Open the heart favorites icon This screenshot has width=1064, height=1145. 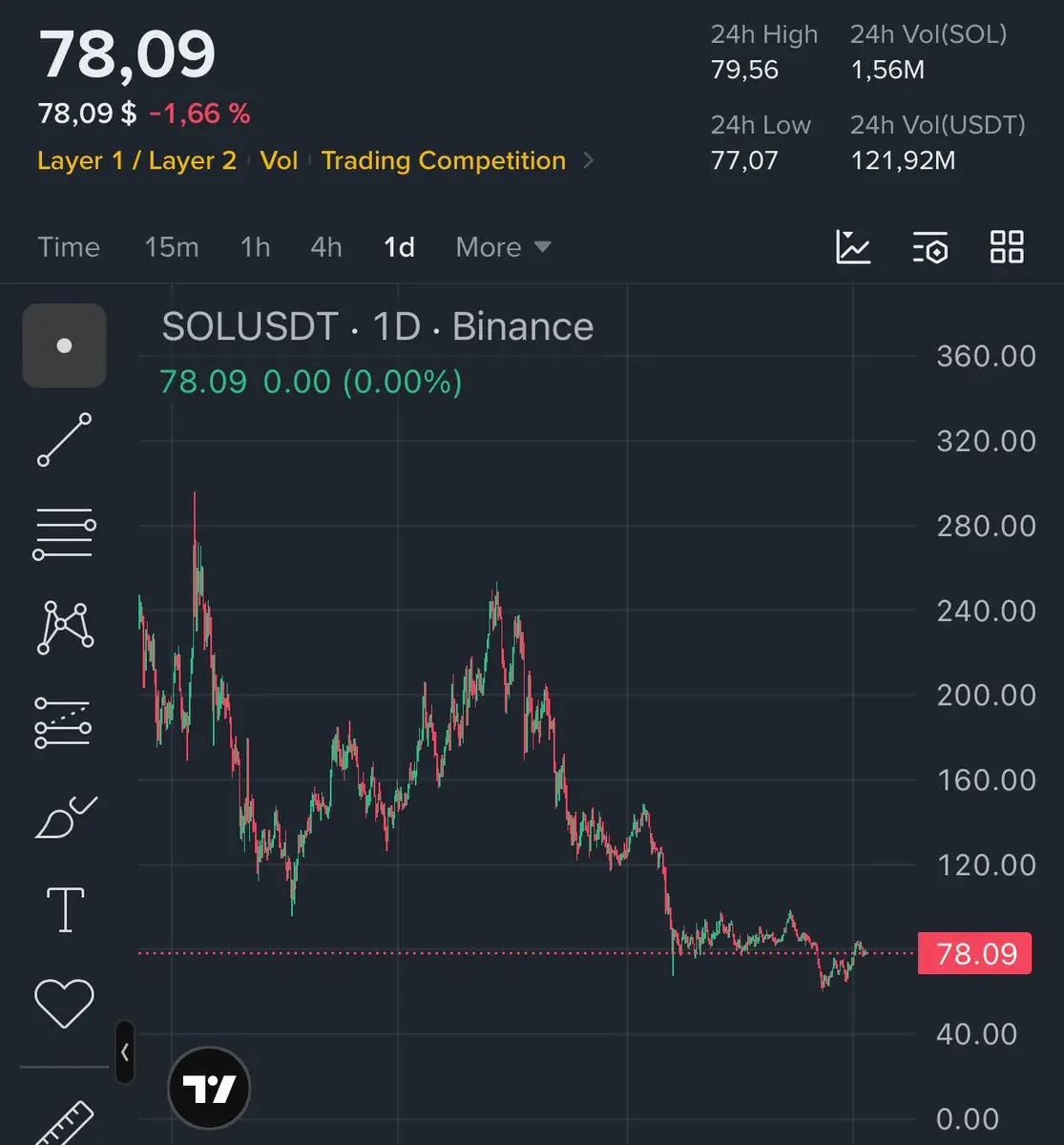64,1003
